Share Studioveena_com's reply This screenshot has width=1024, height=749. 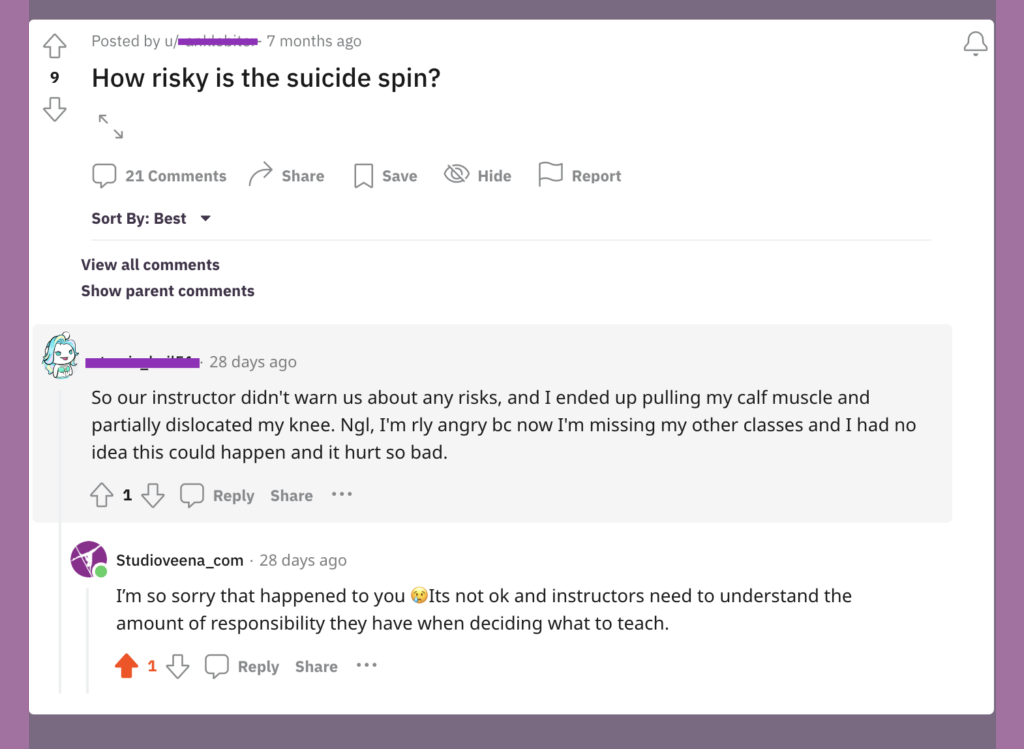tap(316, 667)
